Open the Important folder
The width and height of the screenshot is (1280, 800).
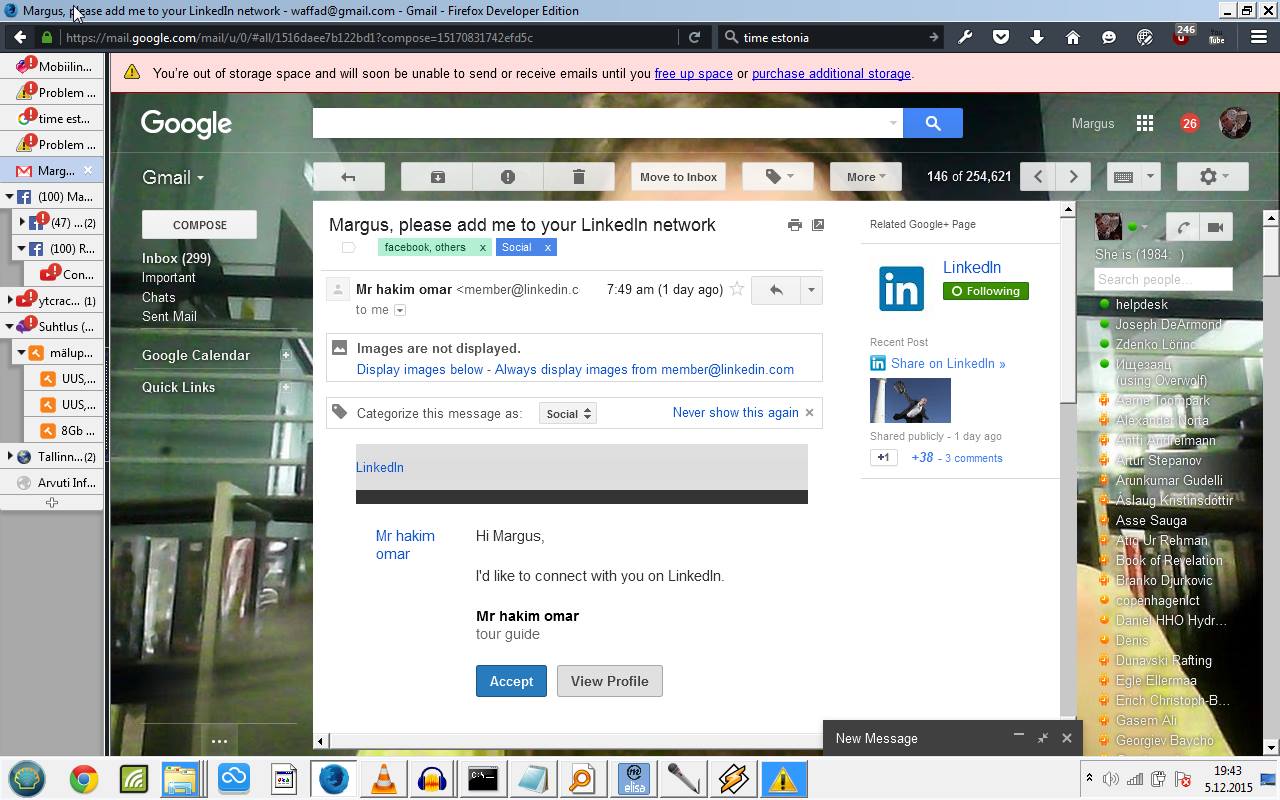pyautogui.click(x=168, y=277)
